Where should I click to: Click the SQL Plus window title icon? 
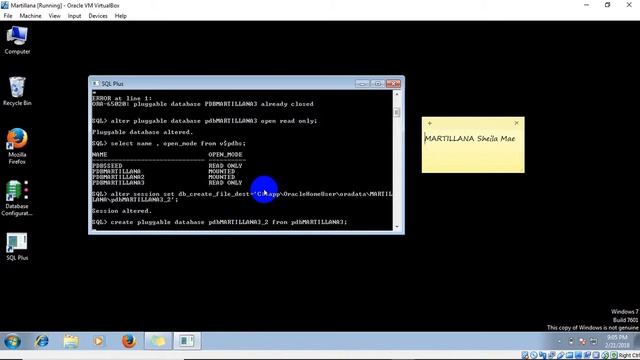coord(96,84)
